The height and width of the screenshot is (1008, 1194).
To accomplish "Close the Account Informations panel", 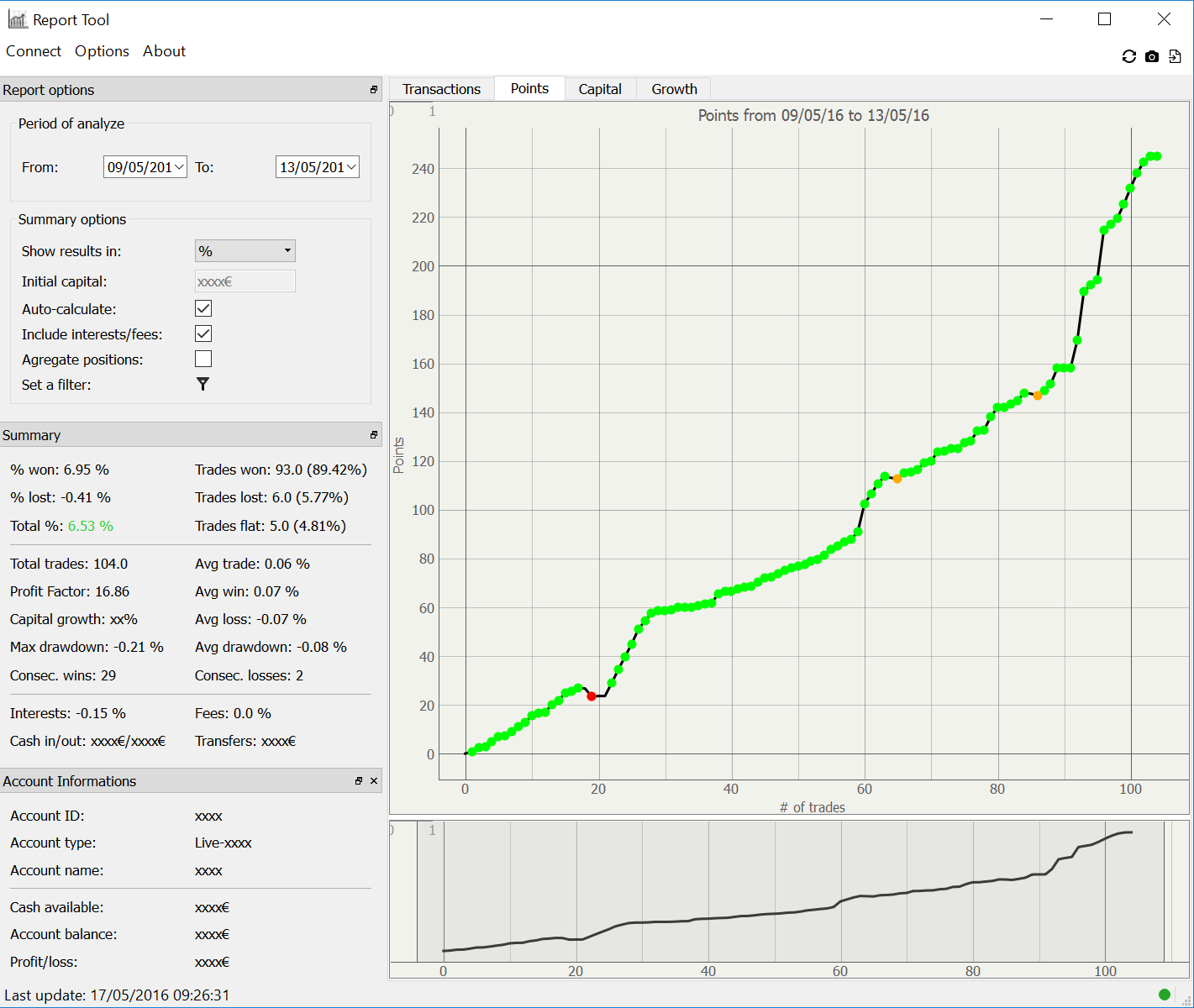I will click(x=374, y=781).
